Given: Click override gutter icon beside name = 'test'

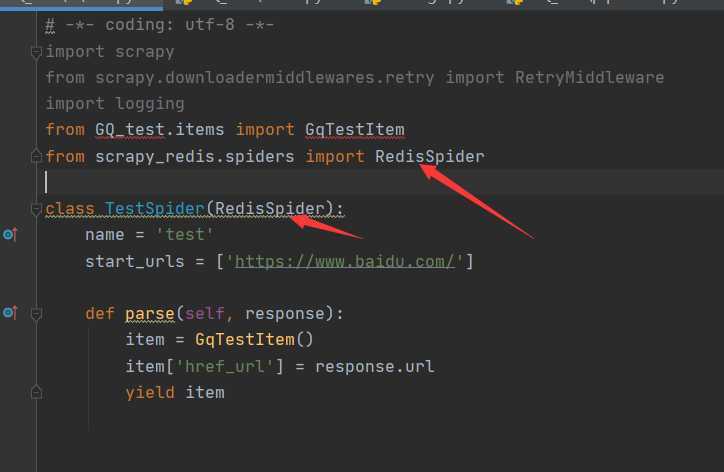Looking at the screenshot, I should 10,235.
